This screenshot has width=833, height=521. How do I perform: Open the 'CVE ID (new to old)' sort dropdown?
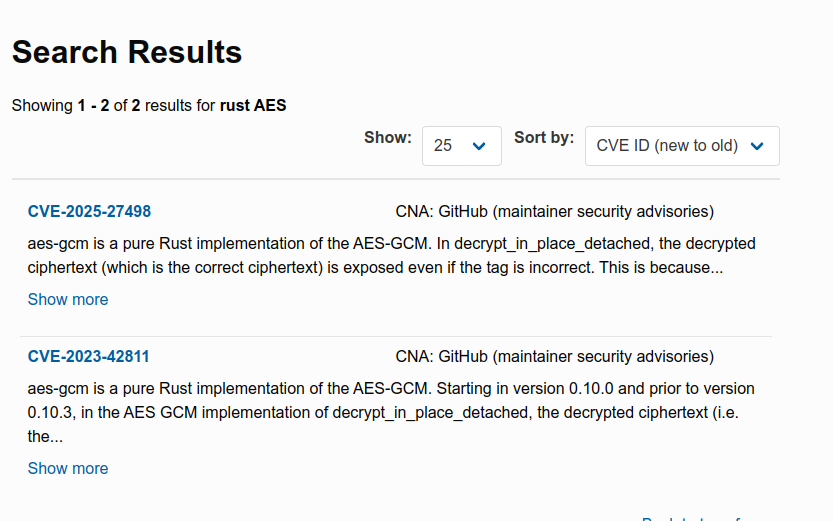(x=681, y=146)
